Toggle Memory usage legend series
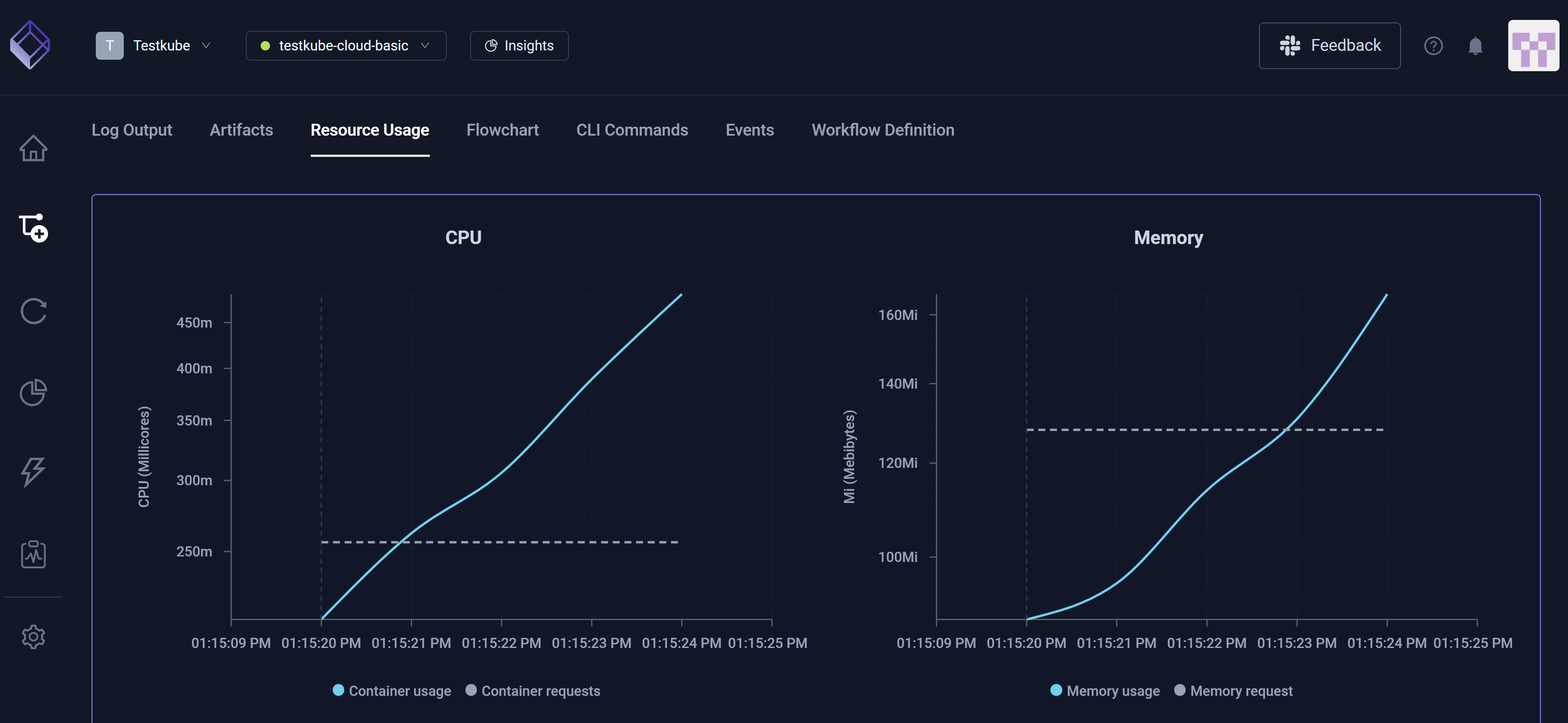Image resolution: width=1568 pixels, height=723 pixels. [1105, 691]
